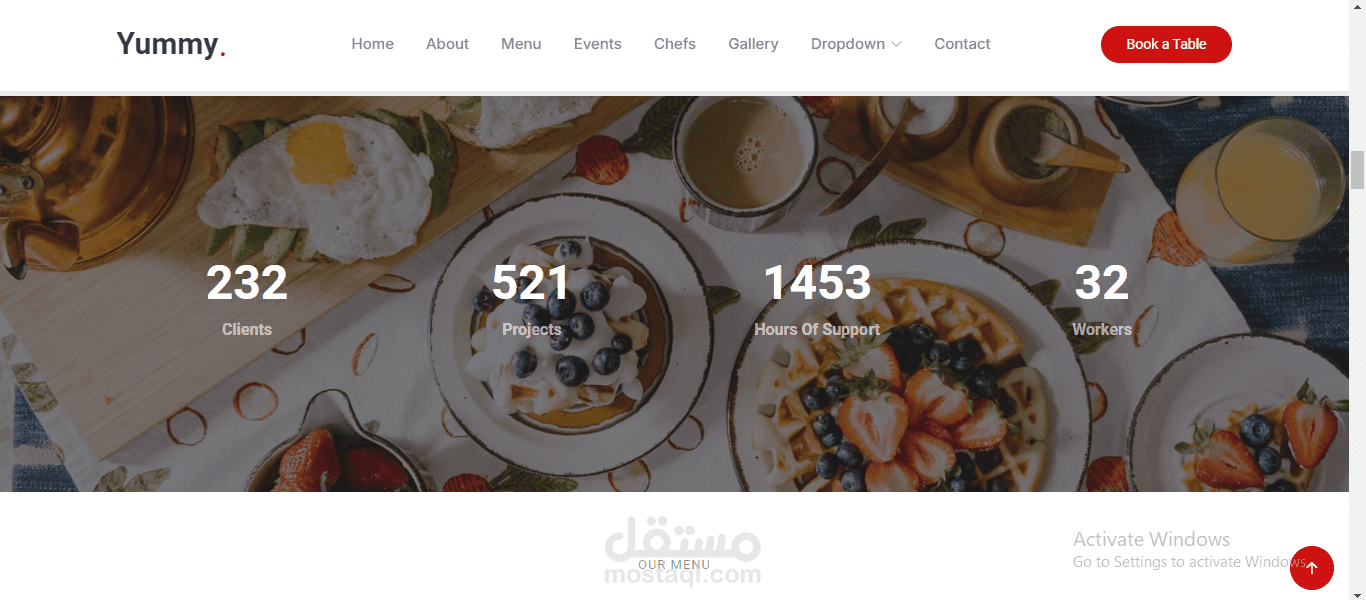Click the scroll-to-top arrow button
The width and height of the screenshot is (1366, 600).
1311,568
